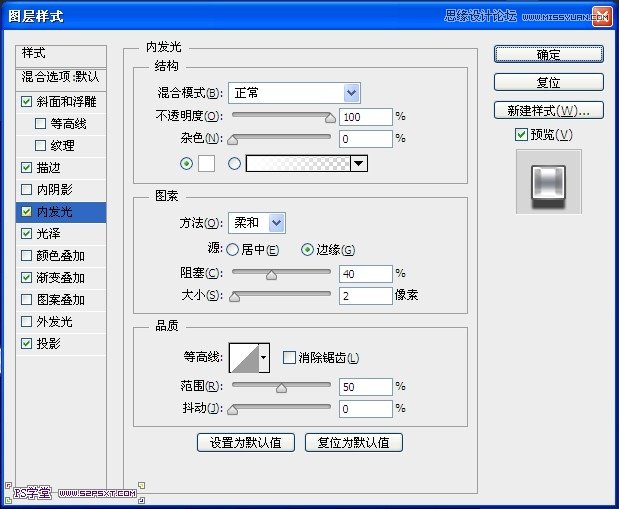
Task: Open the 等高线 contour picker arrow
Action: click(x=264, y=358)
